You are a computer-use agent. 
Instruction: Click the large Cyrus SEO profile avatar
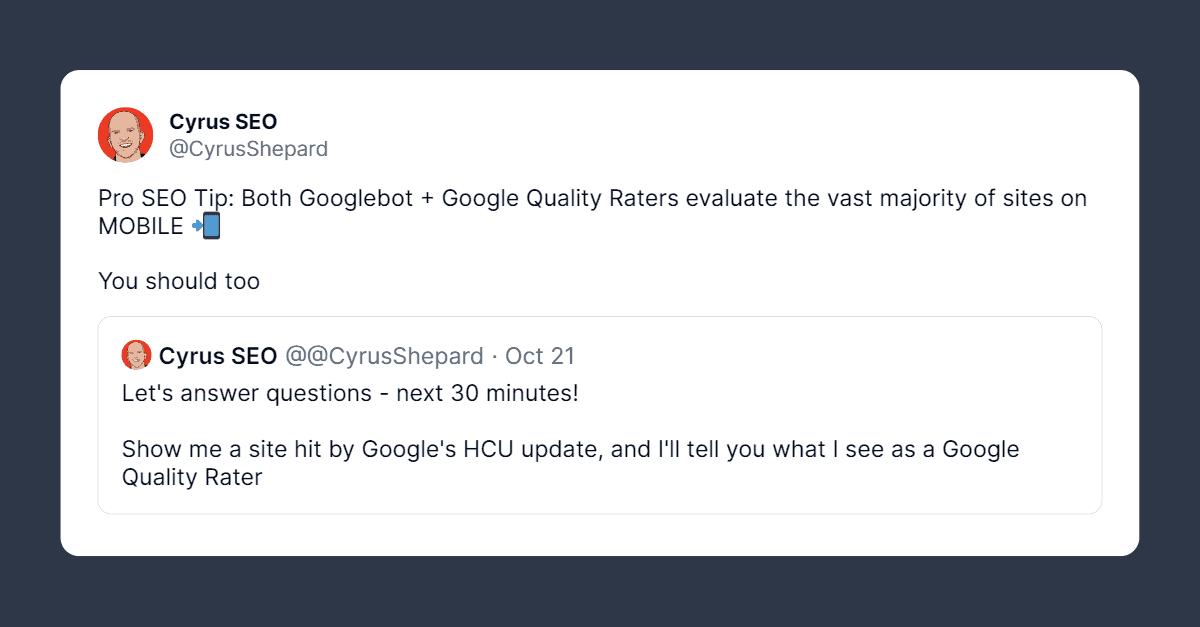pyautogui.click(x=125, y=135)
